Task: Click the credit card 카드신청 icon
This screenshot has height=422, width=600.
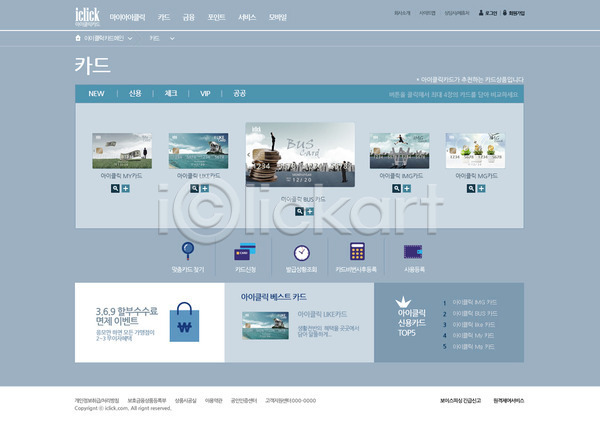Action: (x=245, y=251)
